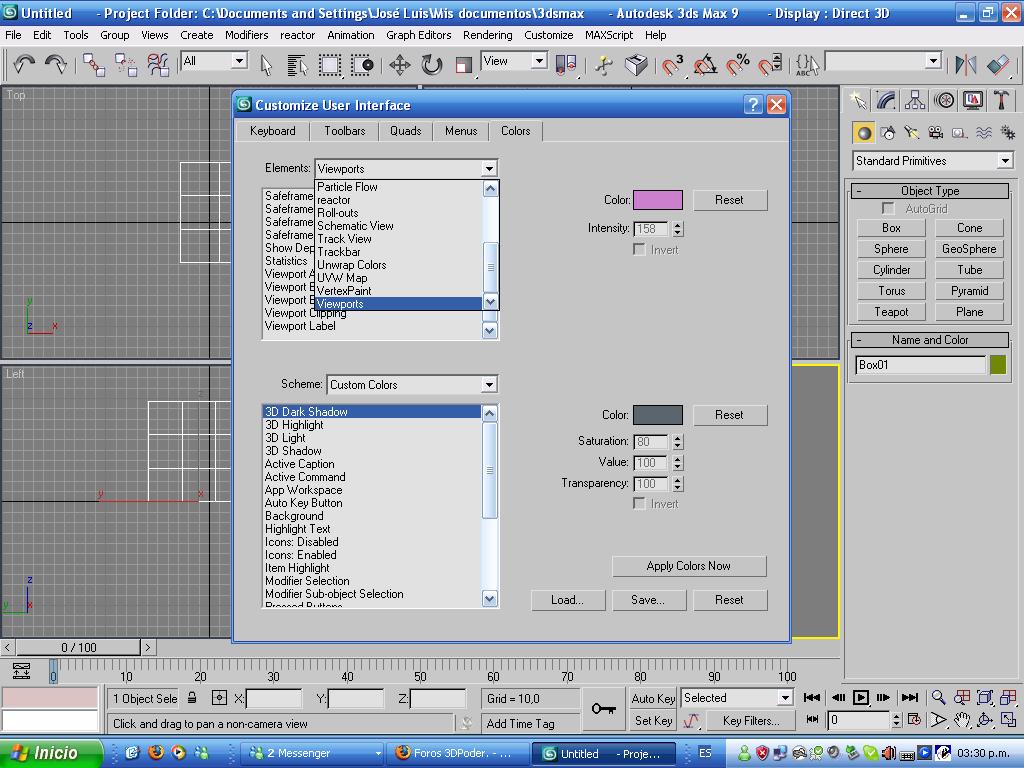Open the Graph Editors menu
The height and width of the screenshot is (768, 1024).
point(419,35)
